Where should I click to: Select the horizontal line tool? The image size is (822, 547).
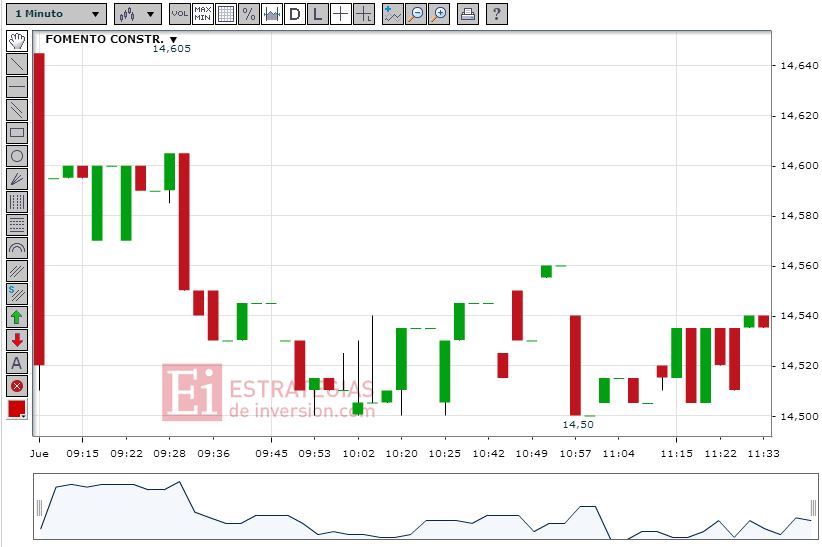17,87
